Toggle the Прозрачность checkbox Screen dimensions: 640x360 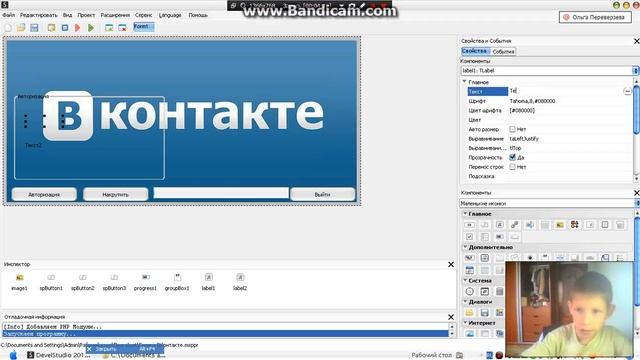[x=512, y=157]
